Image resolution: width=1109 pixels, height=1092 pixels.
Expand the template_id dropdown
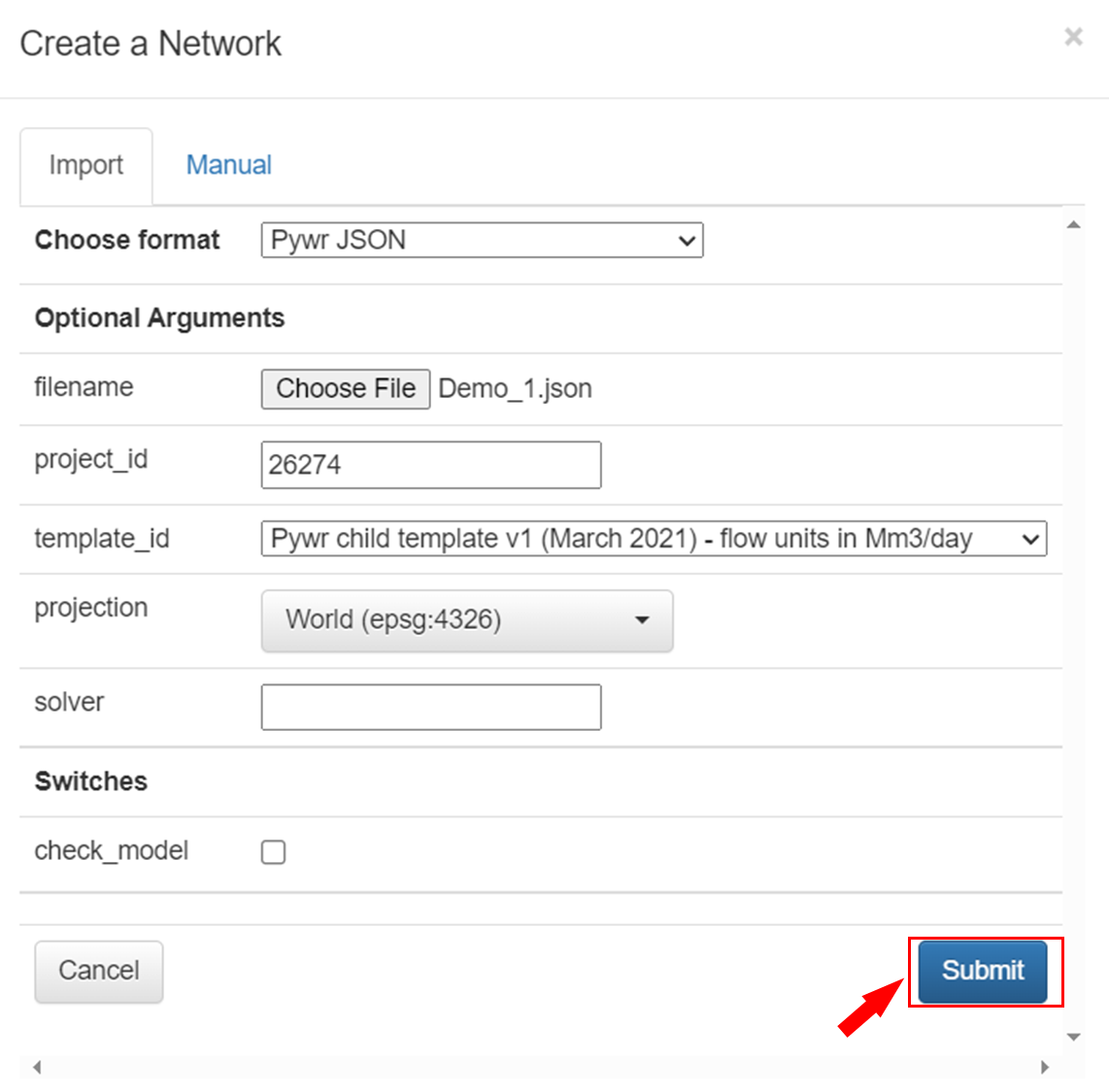[x=654, y=539]
